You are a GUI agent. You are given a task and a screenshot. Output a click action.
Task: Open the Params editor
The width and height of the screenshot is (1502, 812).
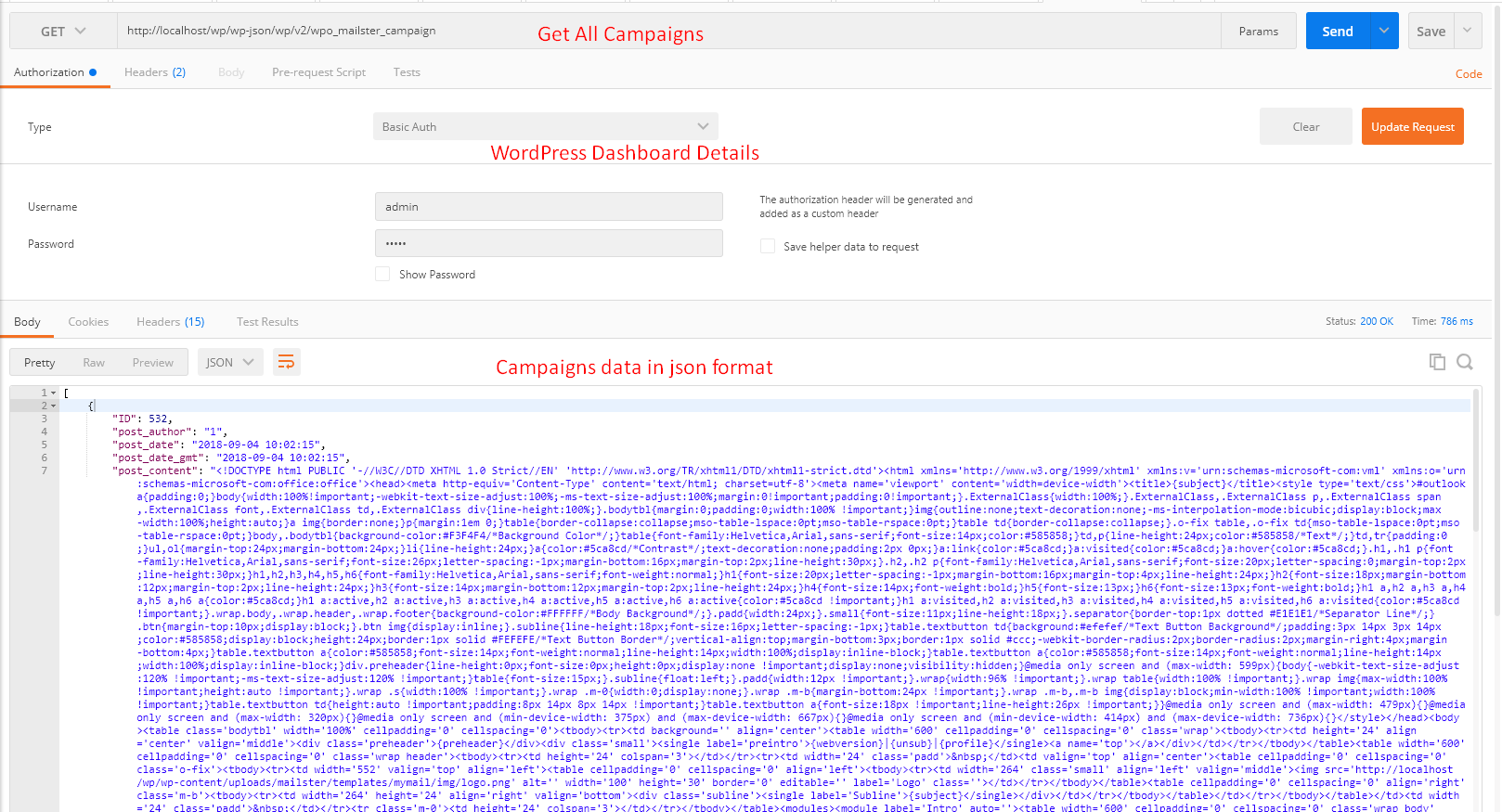pos(1258,32)
